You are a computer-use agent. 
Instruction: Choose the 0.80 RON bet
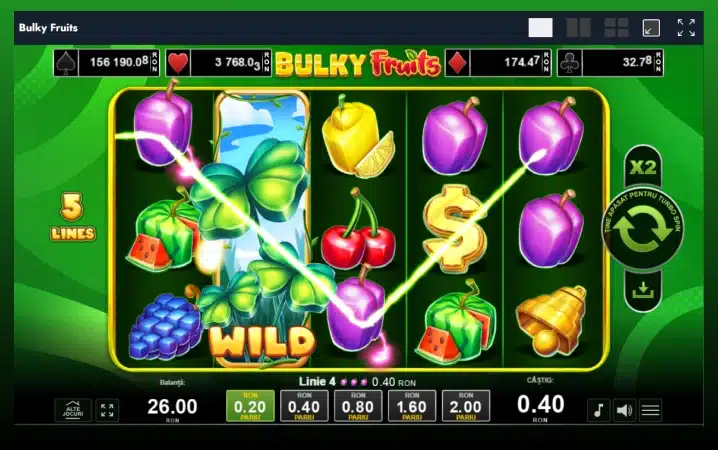click(358, 406)
